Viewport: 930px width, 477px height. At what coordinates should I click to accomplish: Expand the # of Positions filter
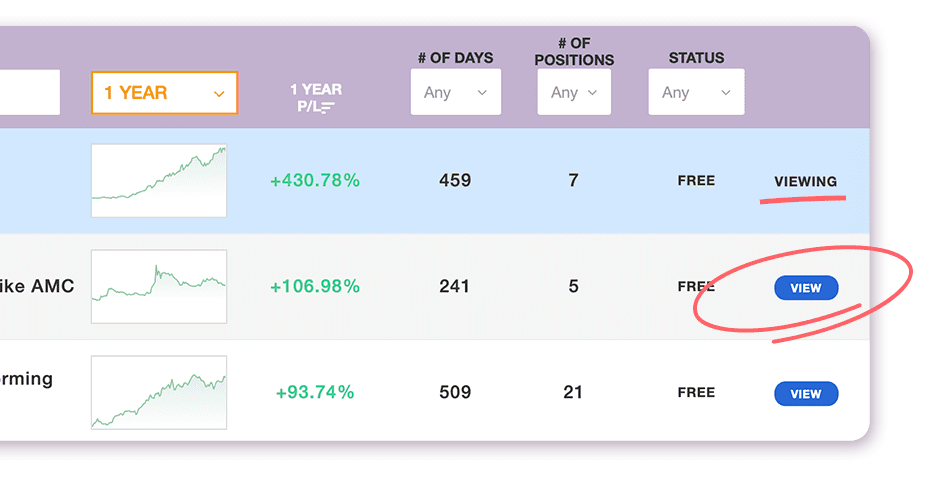pyautogui.click(x=573, y=92)
